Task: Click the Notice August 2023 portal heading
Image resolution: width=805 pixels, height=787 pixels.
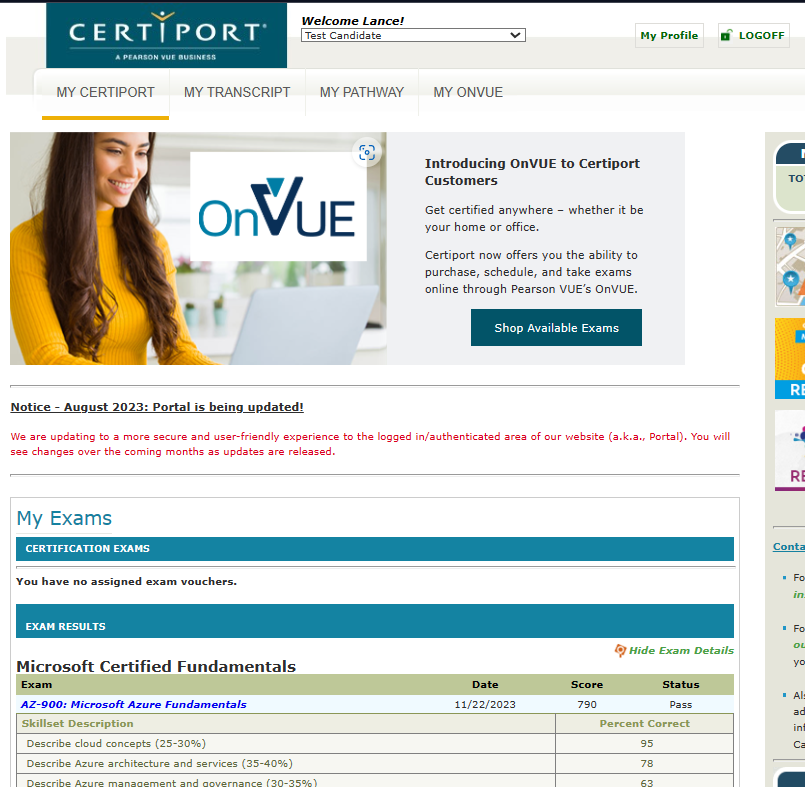Action: (x=157, y=407)
